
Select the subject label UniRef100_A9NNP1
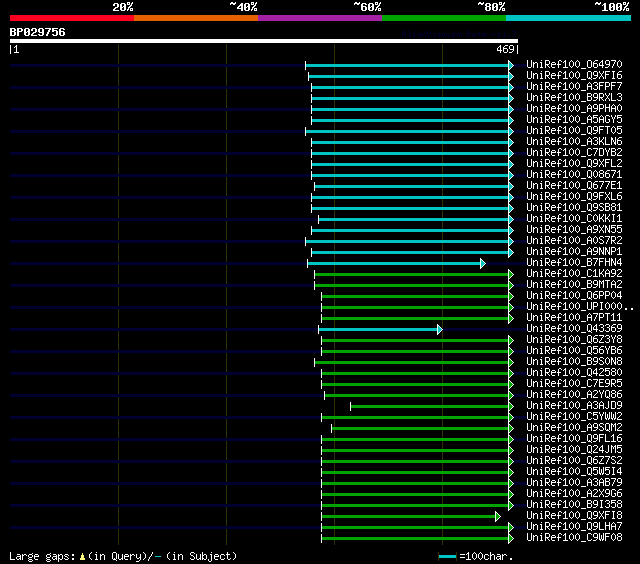click(x=574, y=252)
